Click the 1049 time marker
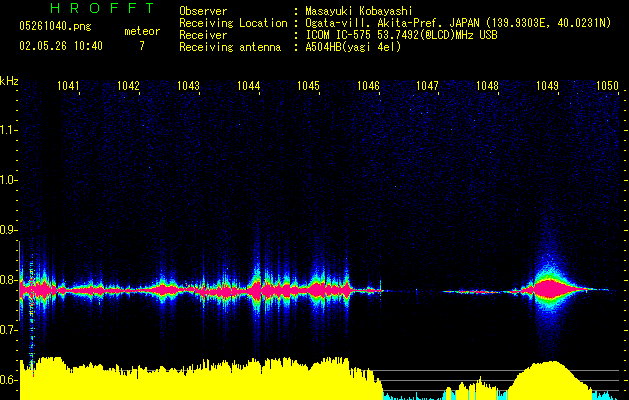 (548, 85)
